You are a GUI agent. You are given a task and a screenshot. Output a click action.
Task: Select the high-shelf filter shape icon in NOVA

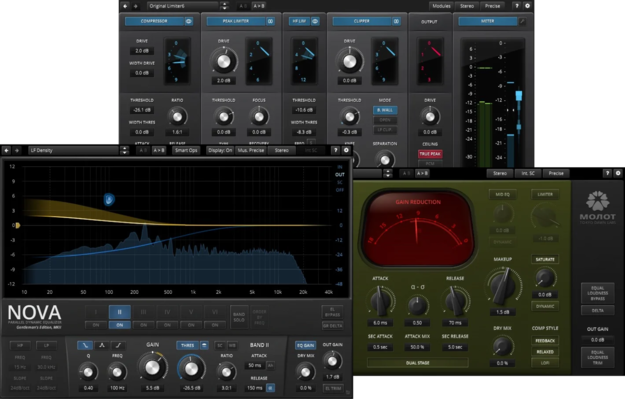click(x=118, y=345)
